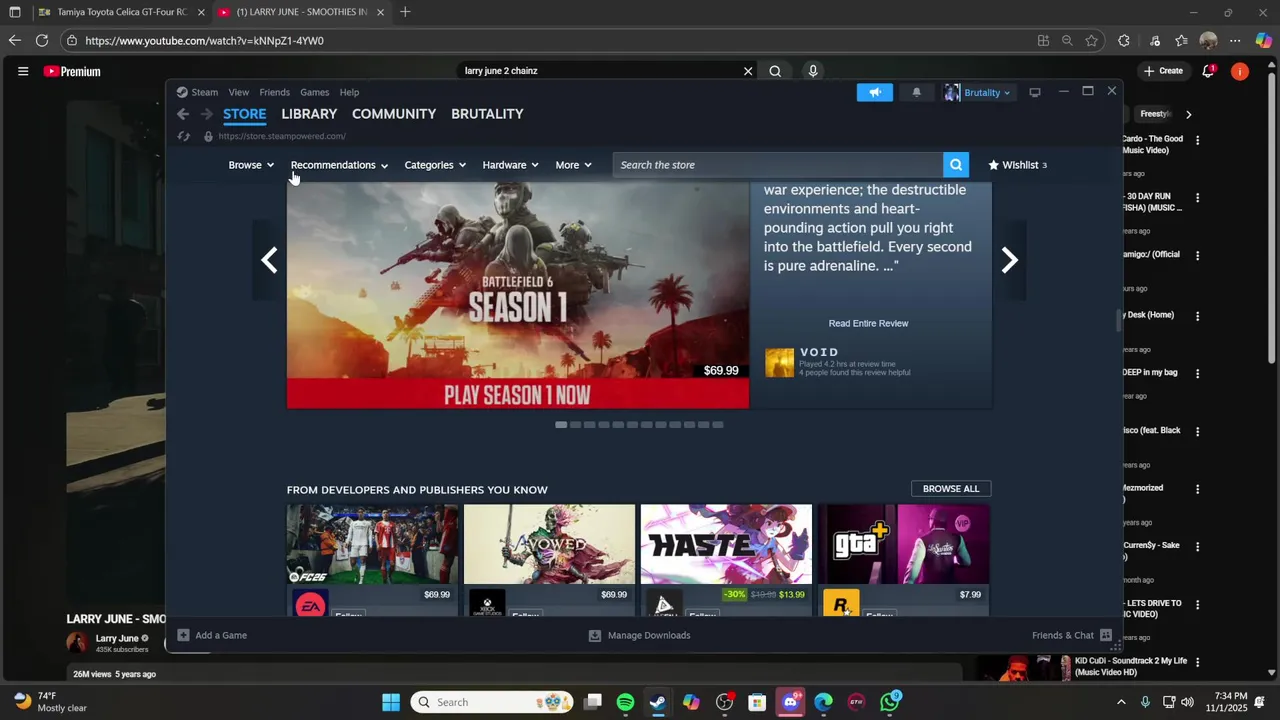Expand the More dropdown in Steam store

[x=573, y=165]
